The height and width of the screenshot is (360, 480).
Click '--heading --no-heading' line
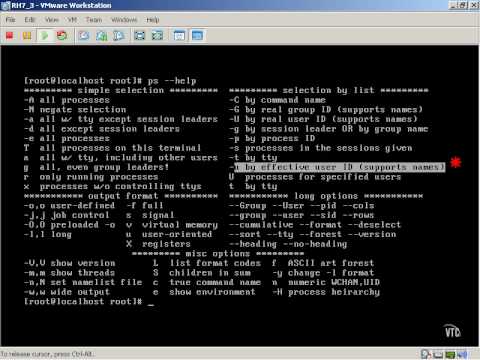(288, 244)
